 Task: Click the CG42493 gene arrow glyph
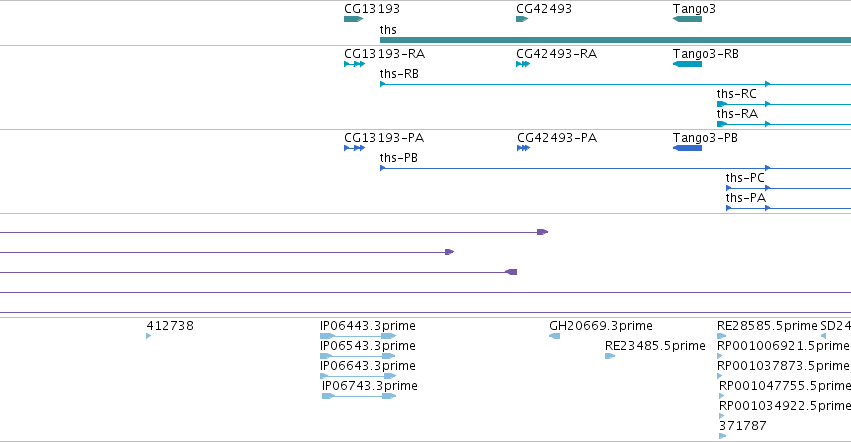pyautogui.click(x=522, y=19)
